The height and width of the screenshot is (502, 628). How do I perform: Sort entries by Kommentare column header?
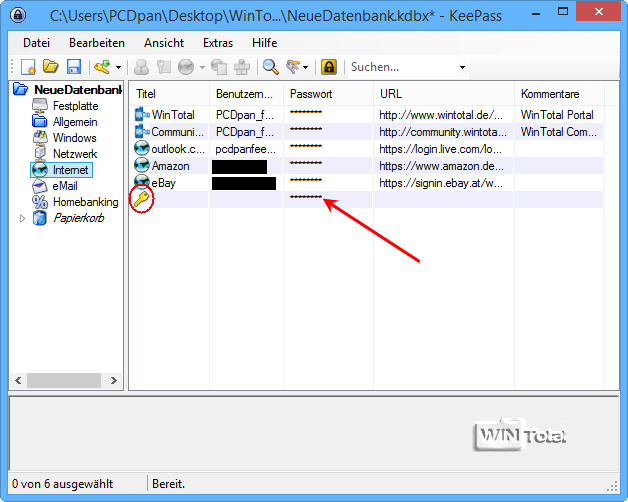(x=559, y=94)
